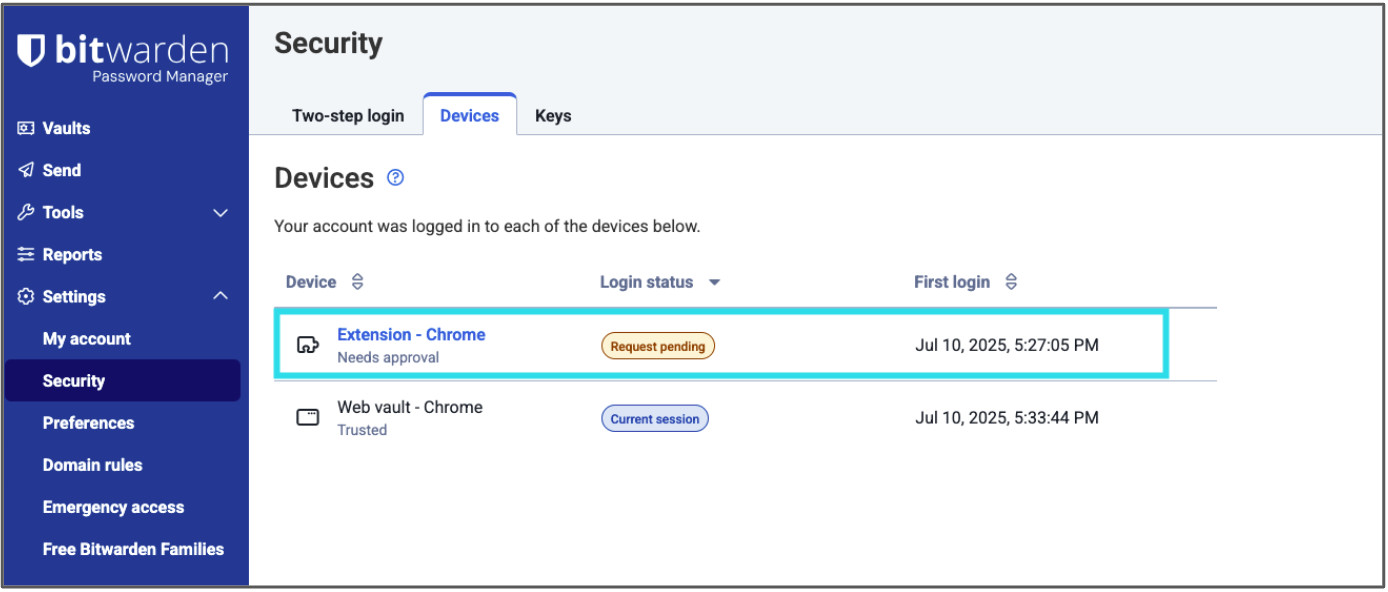Open the Keys tab
1388x592 pixels.
coord(553,115)
